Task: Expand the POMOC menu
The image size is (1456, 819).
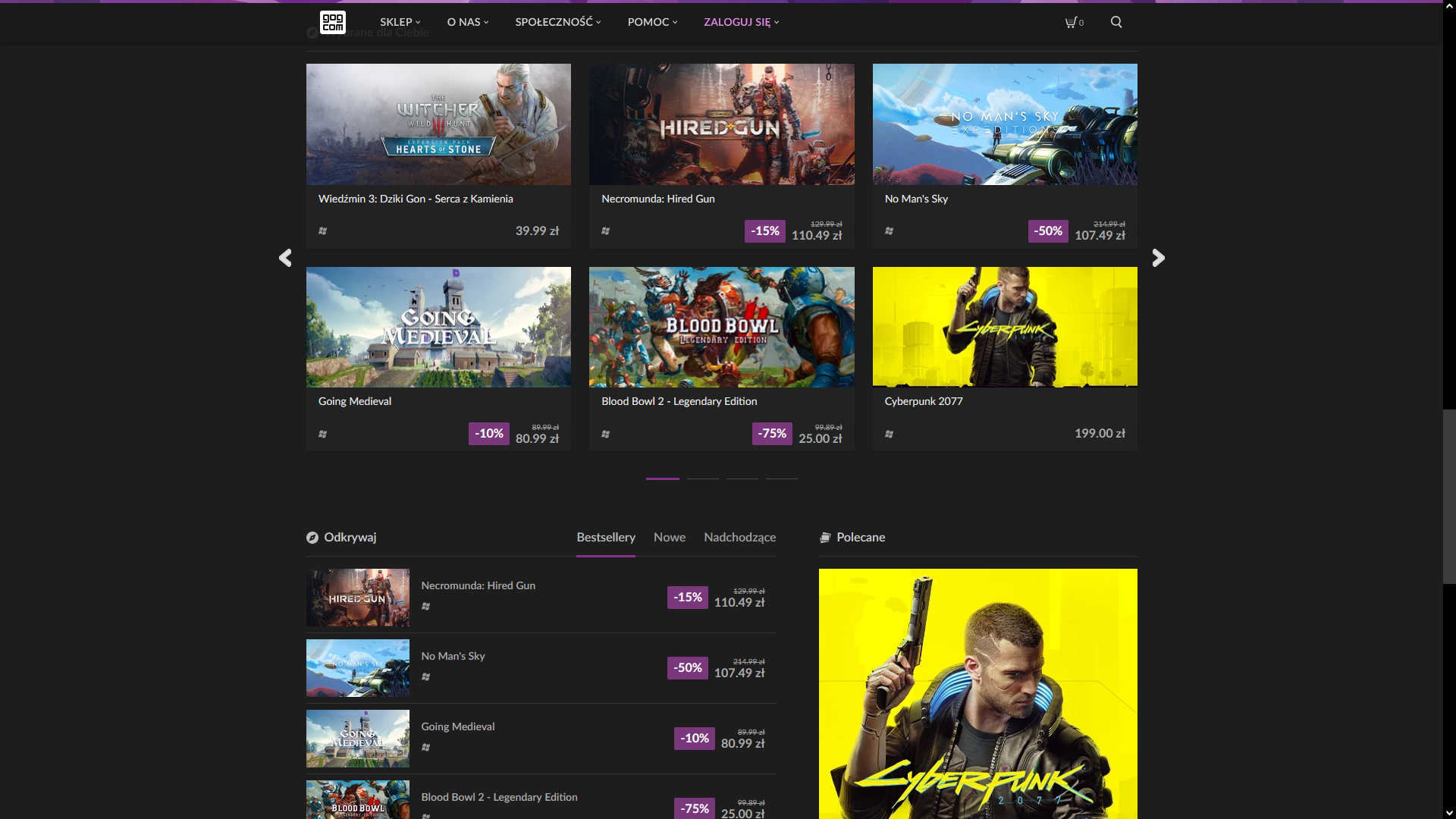Action: [652, 22]
